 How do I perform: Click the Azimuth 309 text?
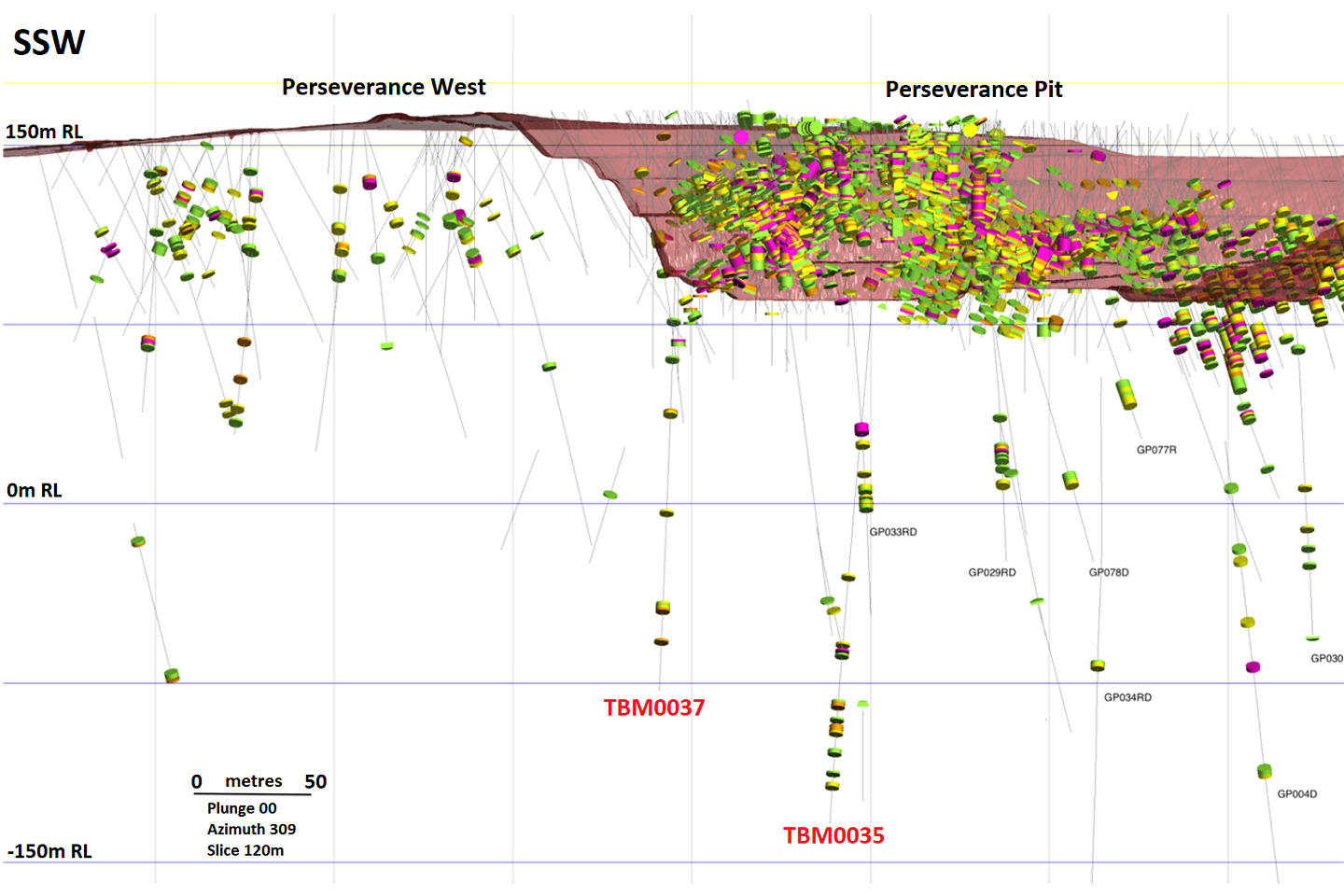[x=251, y=829]
